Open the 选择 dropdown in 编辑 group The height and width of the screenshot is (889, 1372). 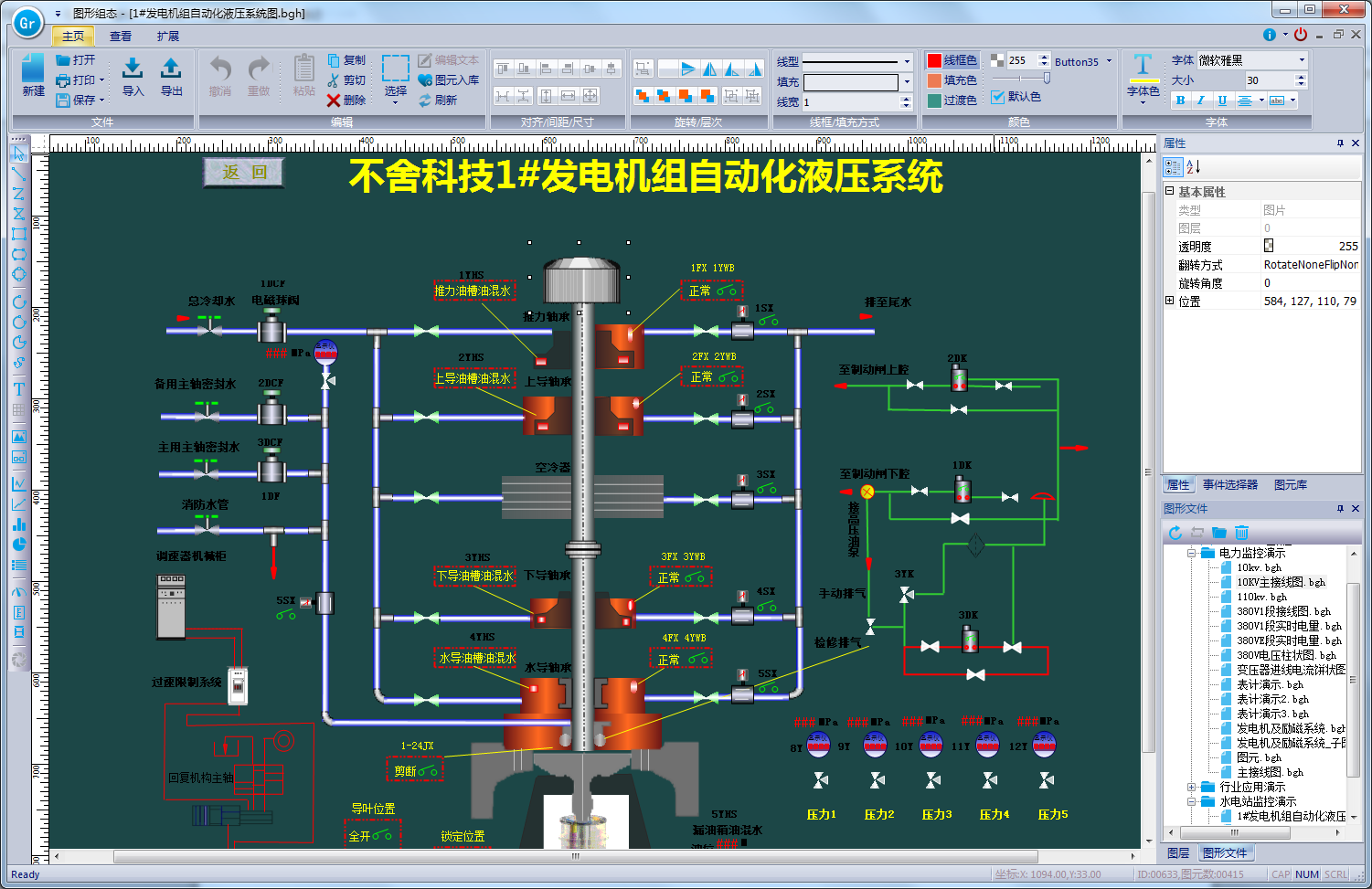coord(395,102)
